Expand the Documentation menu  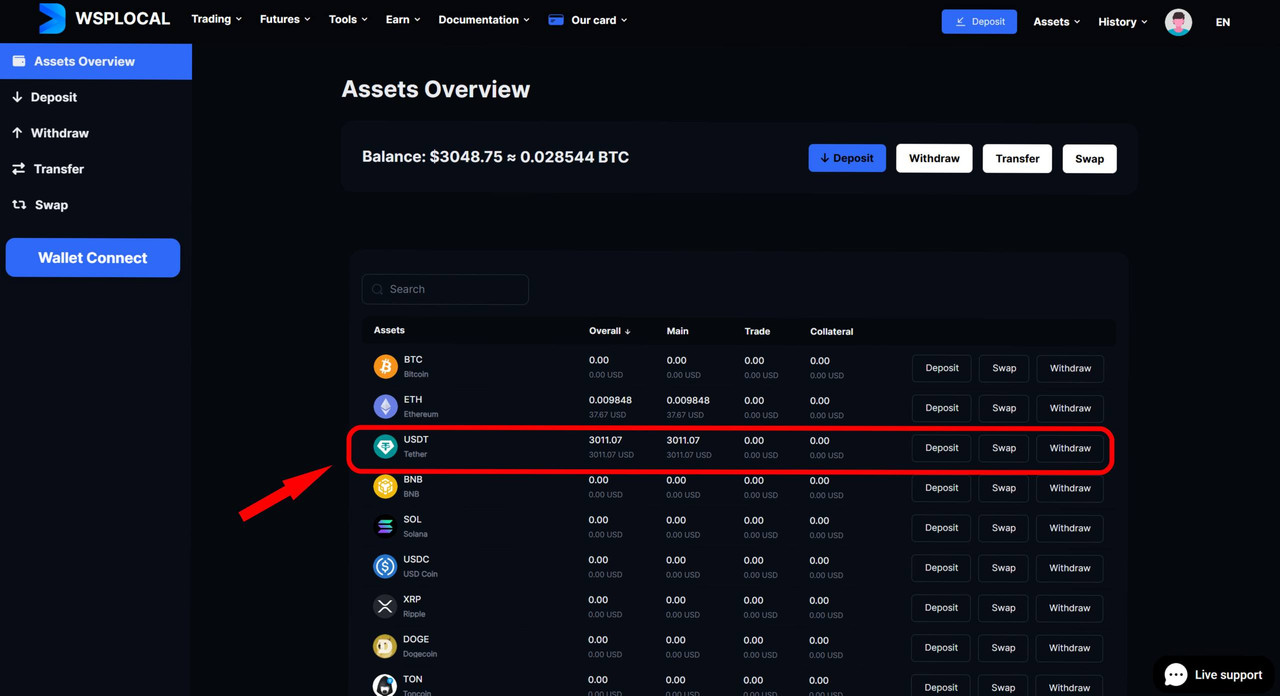pyautogui.click(x=484, y=19)
